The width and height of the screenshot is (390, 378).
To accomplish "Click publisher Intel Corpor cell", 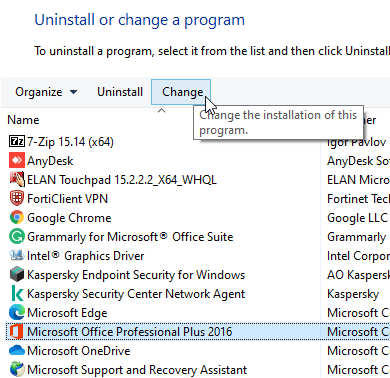I will 358,256.
